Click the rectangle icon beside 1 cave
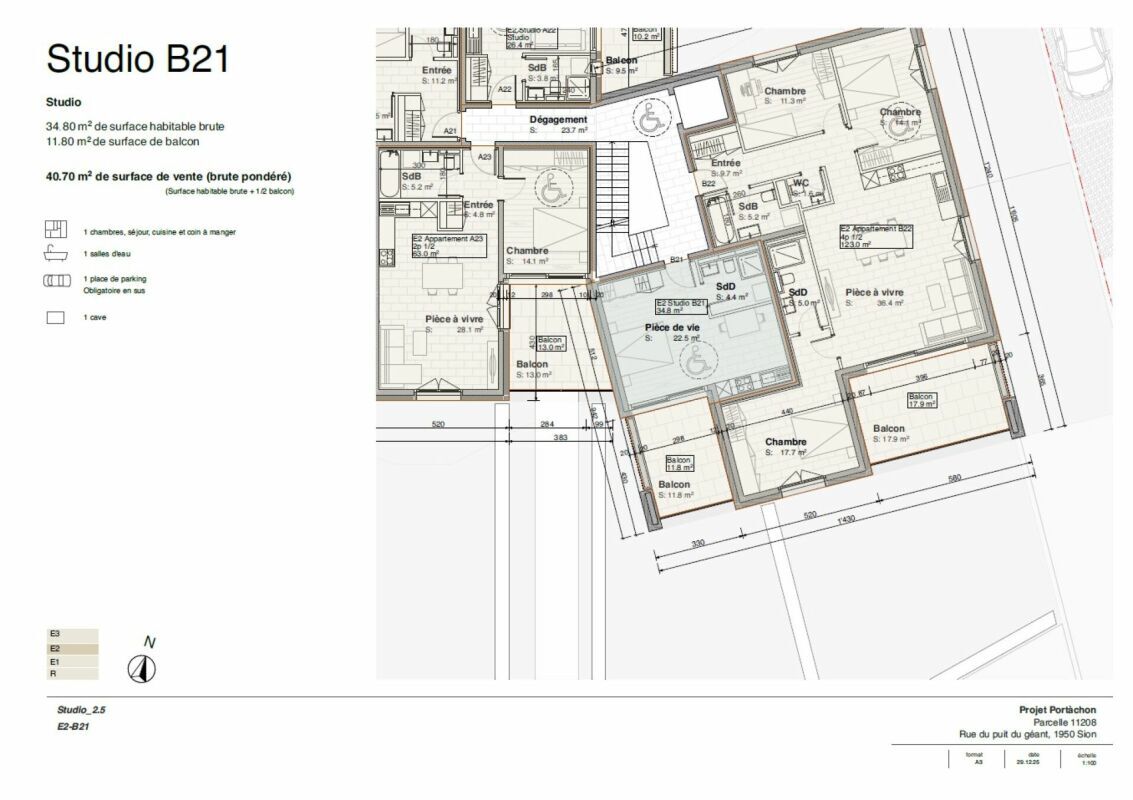Screen dimensions: 1133x800 (55, 317)
